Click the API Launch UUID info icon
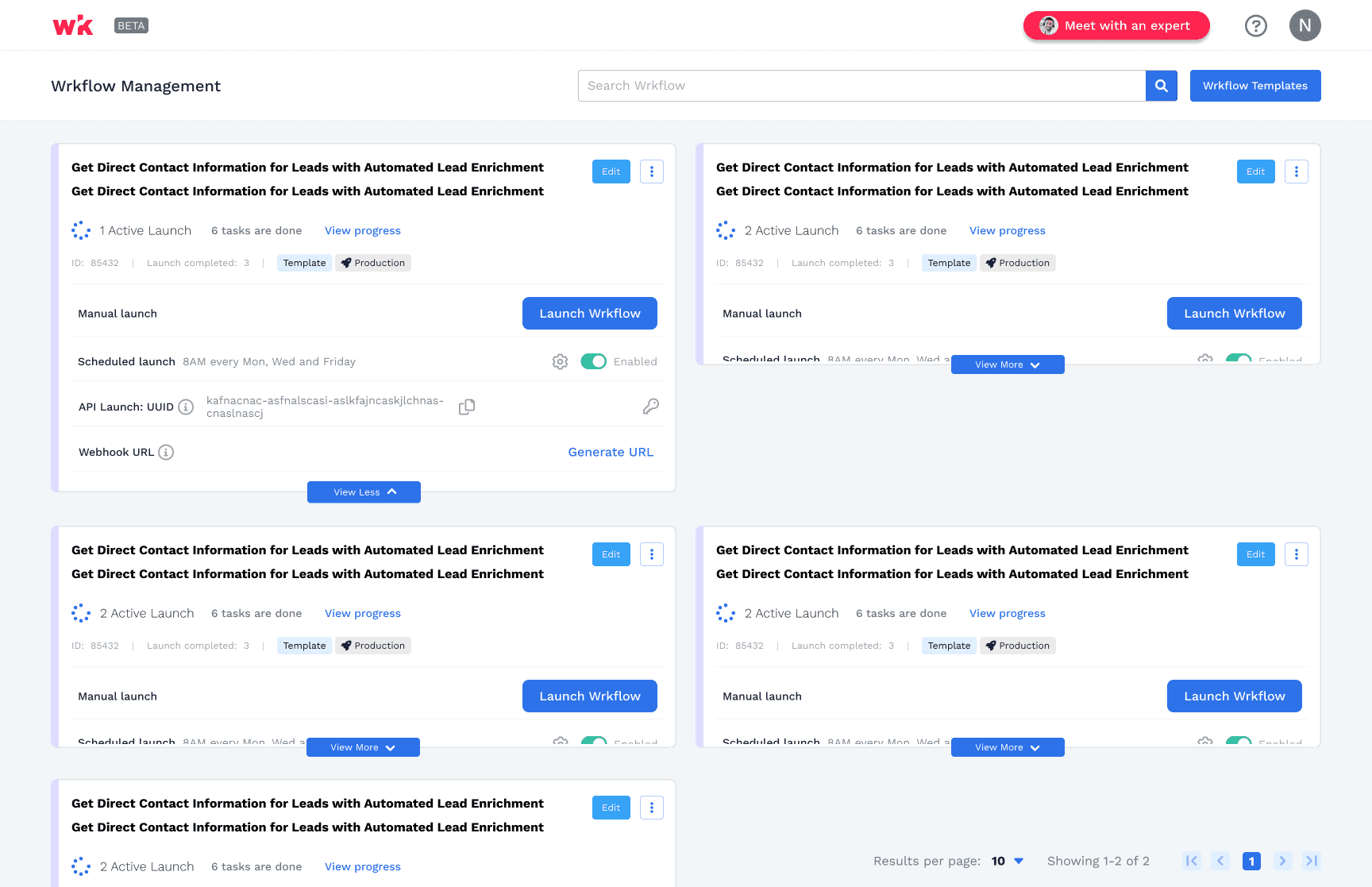Viewport: 1372px width, 887px height. (x=186, y=407)
